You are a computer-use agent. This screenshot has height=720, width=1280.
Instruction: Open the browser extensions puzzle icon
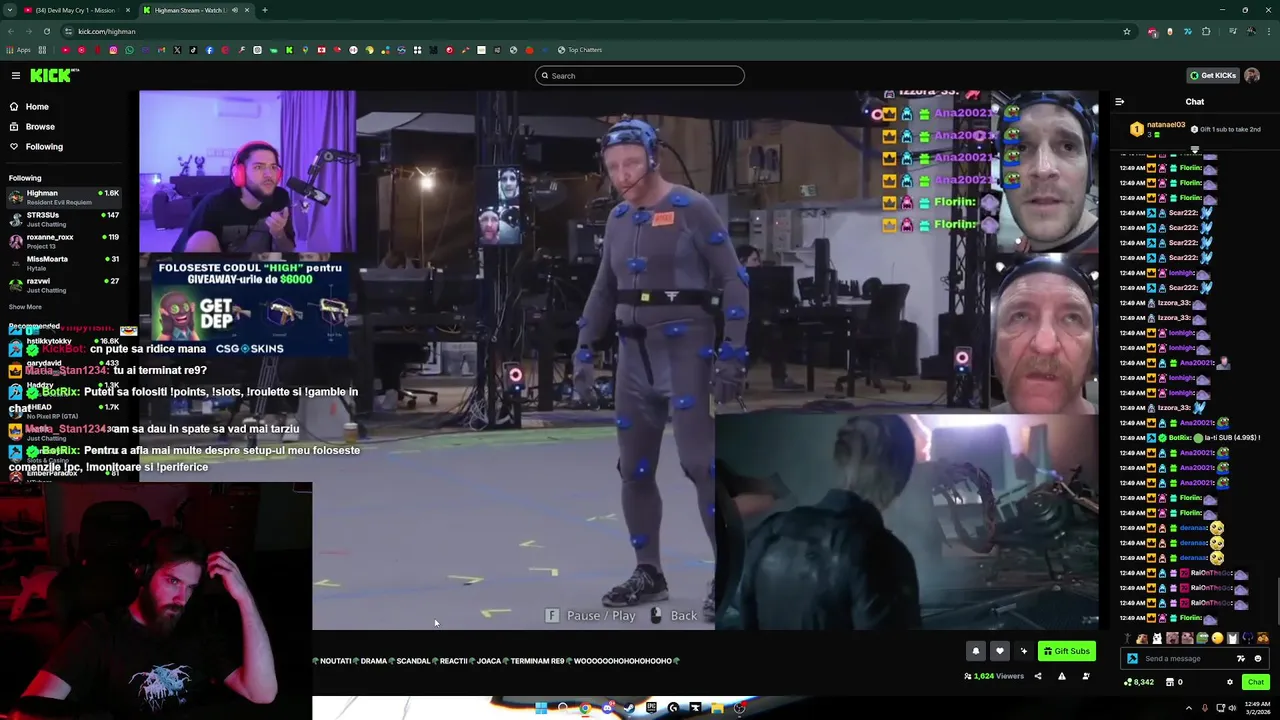point(1206,31)
